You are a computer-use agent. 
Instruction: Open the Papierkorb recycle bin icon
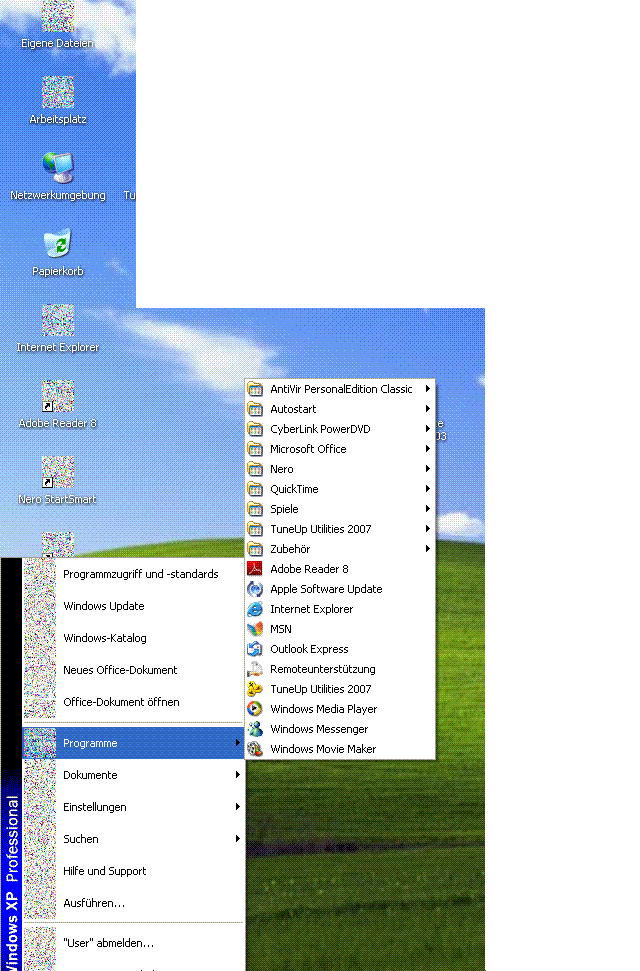click(58, 243)
